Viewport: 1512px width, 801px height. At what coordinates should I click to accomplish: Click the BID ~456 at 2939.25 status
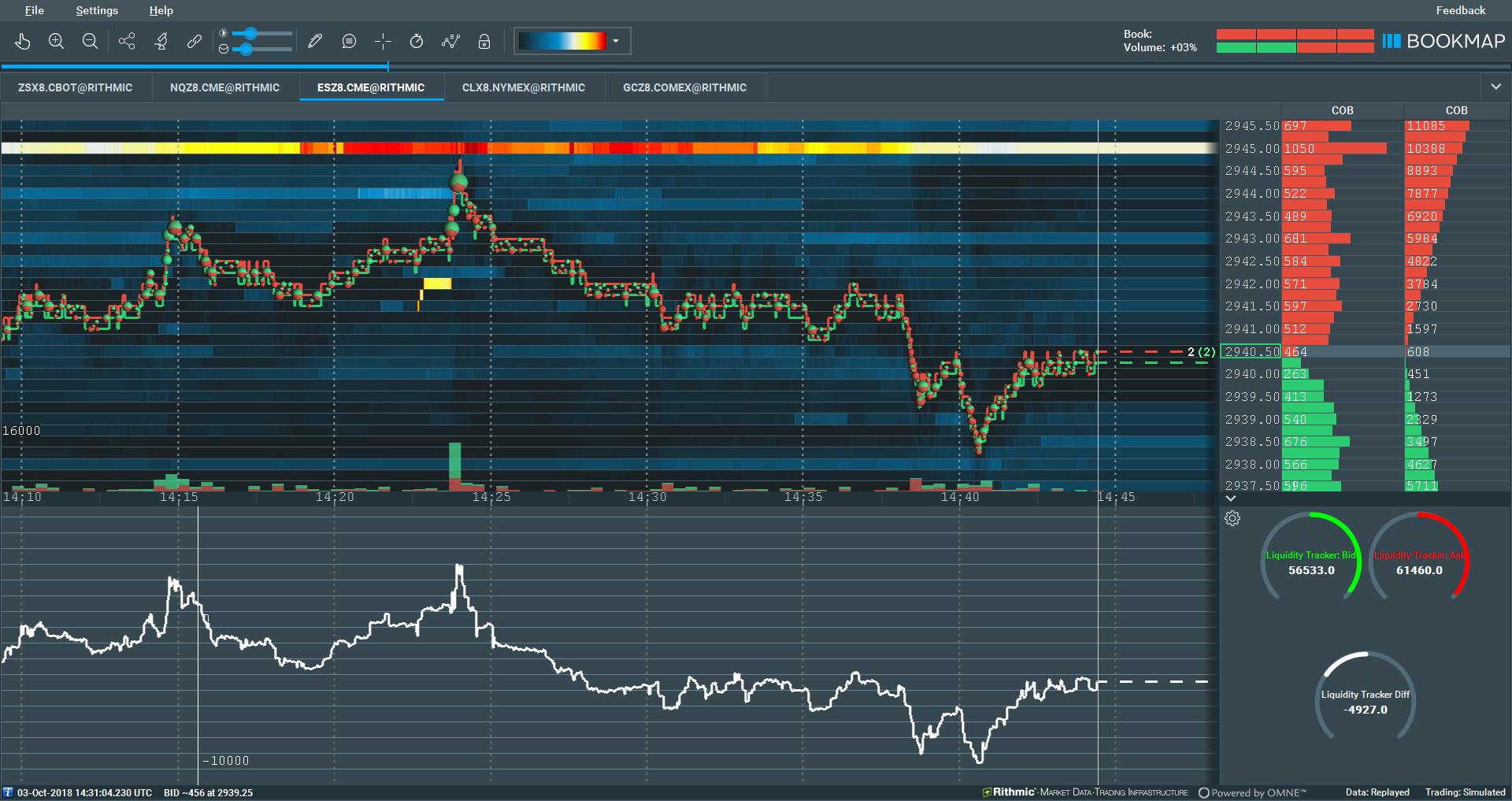pyautogui.click(x=208, y=793)
